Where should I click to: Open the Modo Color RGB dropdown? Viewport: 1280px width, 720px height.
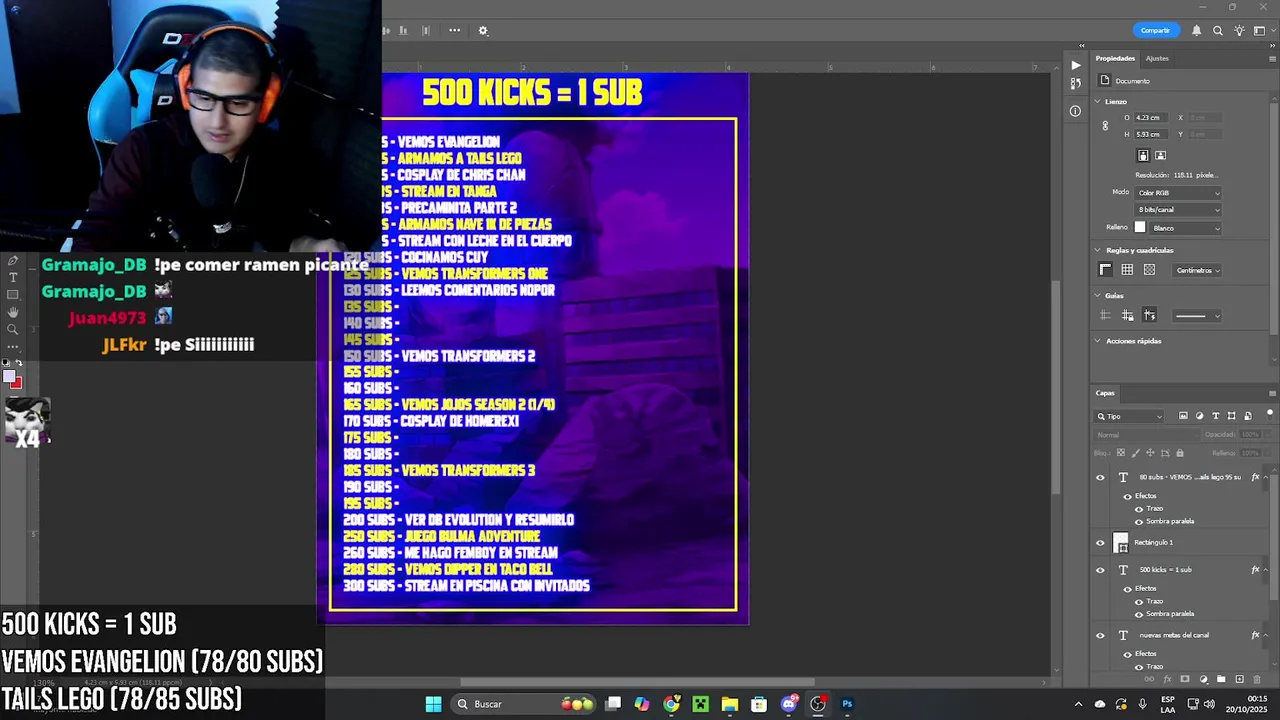click(1178, 193)
